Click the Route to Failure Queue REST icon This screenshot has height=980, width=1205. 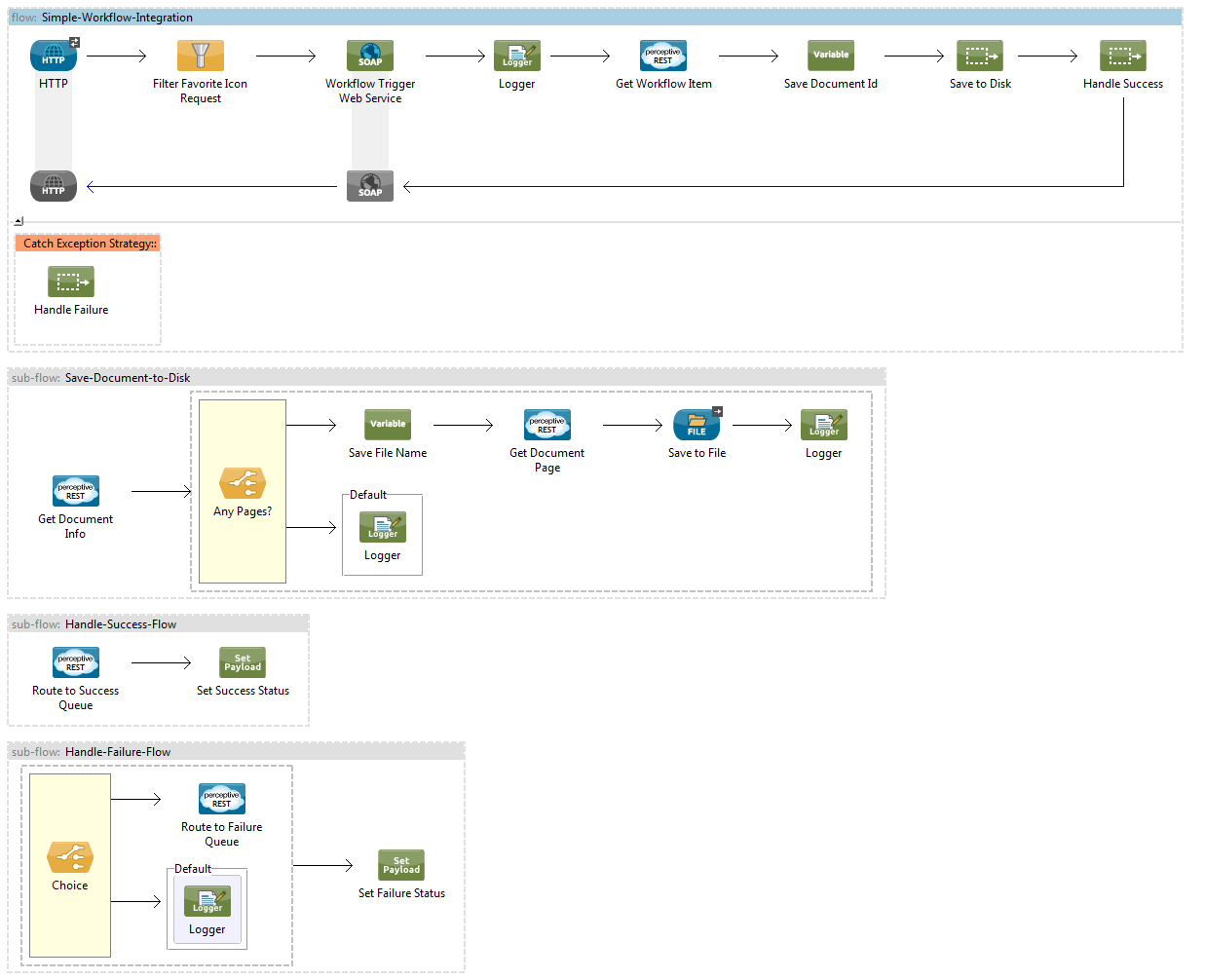[222, 799]
